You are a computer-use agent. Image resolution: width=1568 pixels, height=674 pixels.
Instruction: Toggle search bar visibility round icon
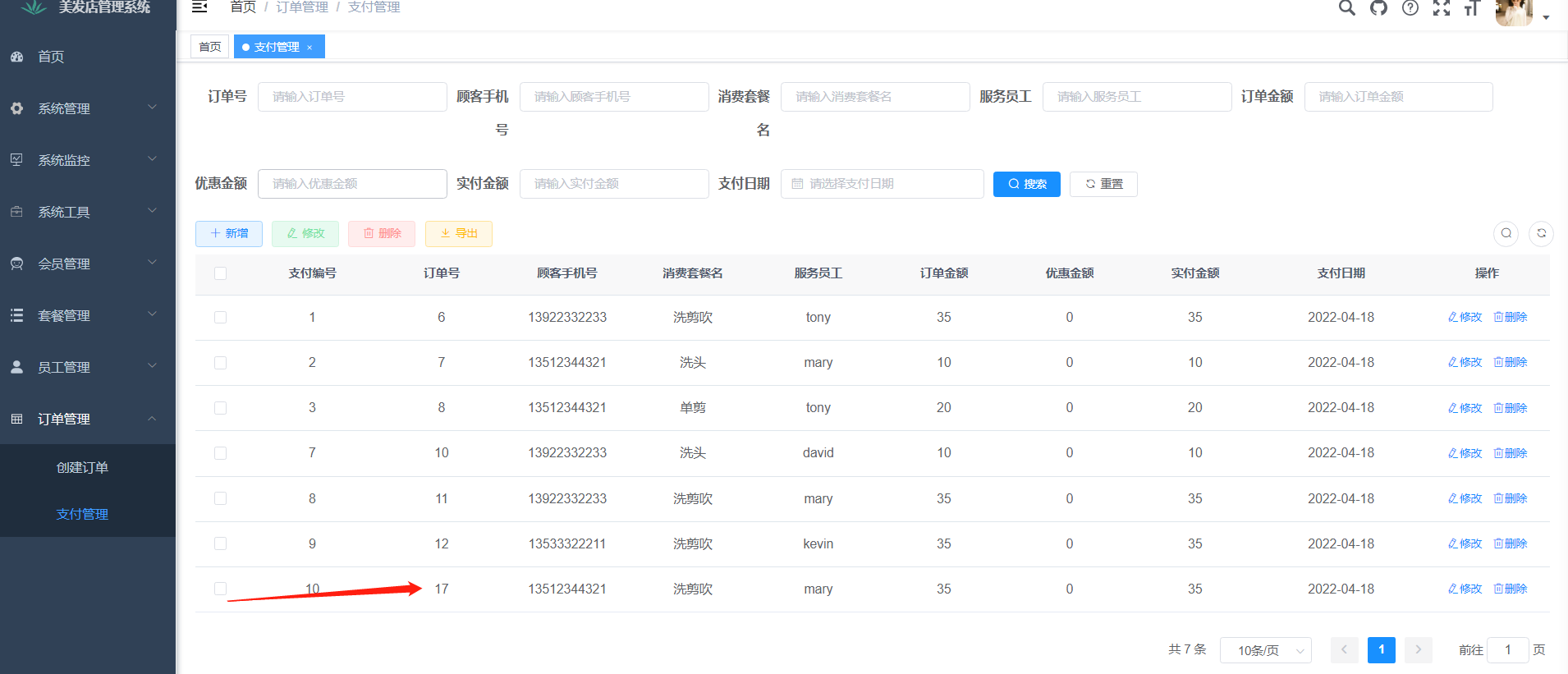(1506, 233)
